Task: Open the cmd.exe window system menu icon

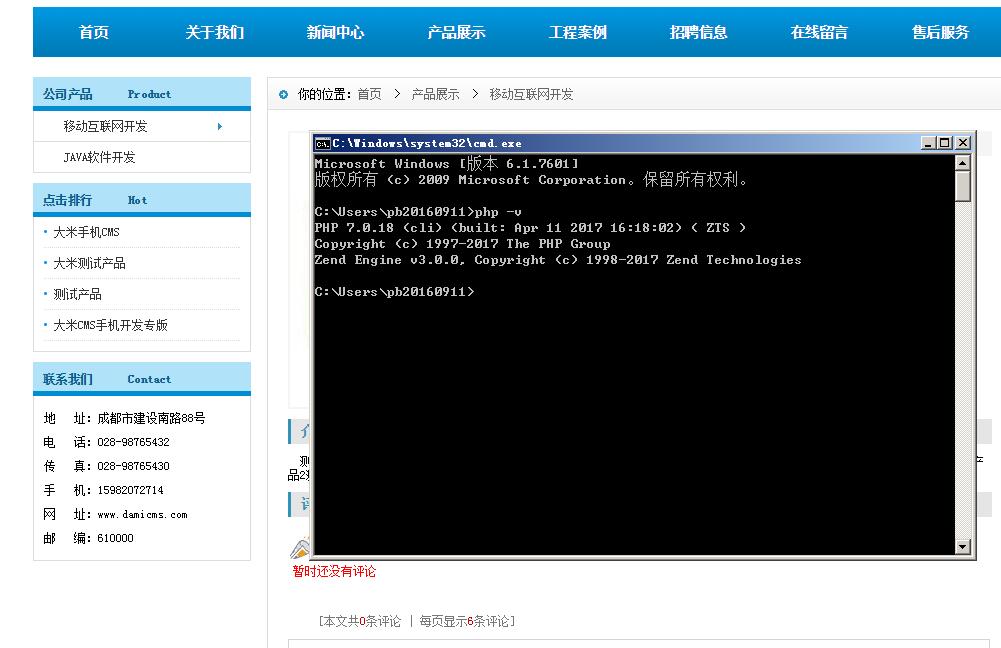Action: tap(322, 143)
